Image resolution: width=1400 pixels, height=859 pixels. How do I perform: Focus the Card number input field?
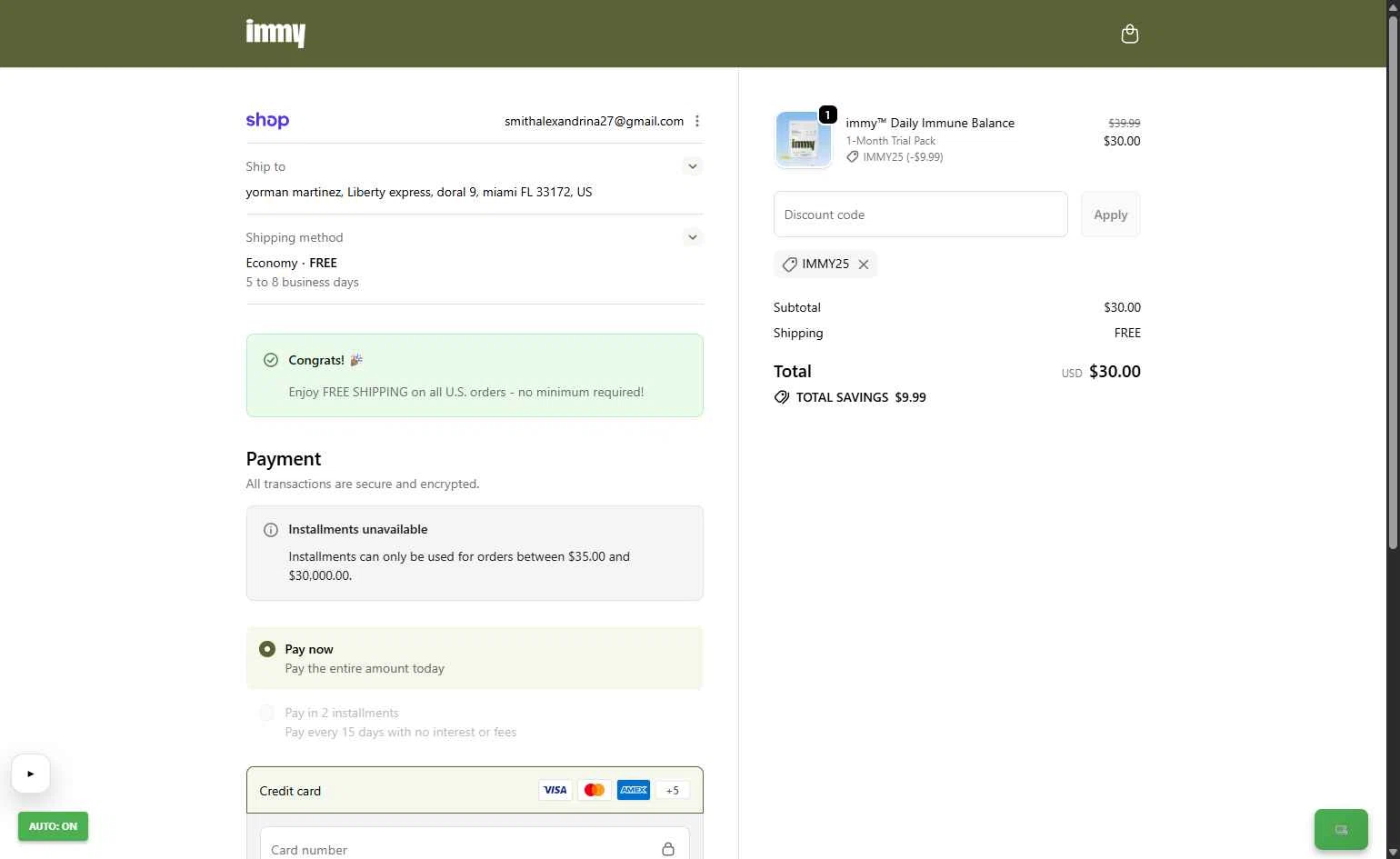[x=475, y=845]
